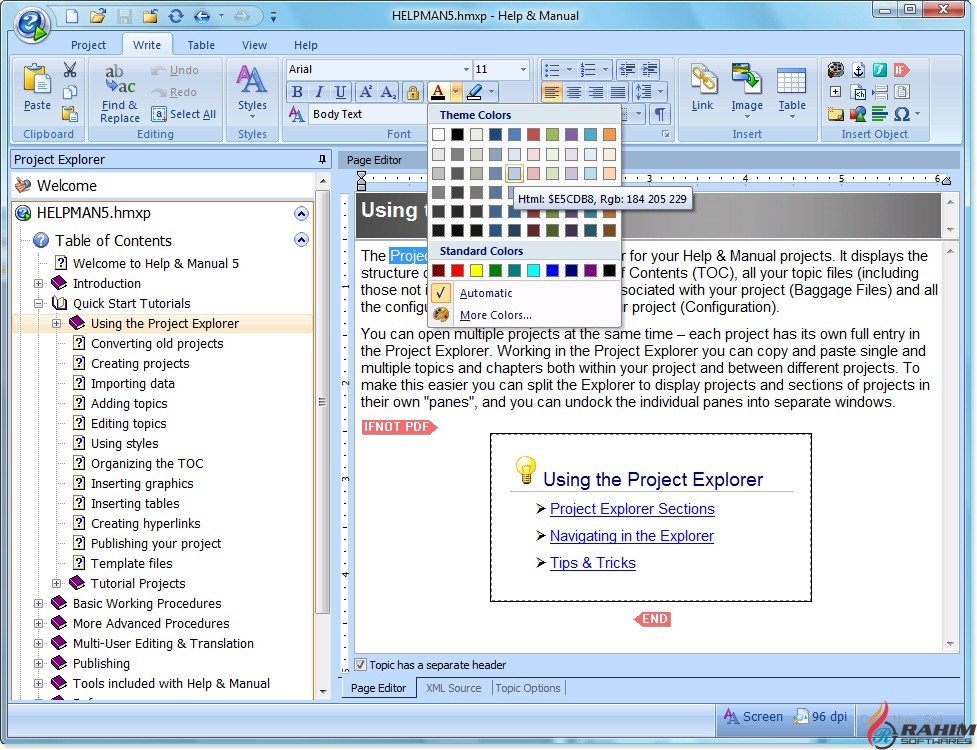Insert a movie with film reel icon
Screen dimensions: 977x750
836,70
